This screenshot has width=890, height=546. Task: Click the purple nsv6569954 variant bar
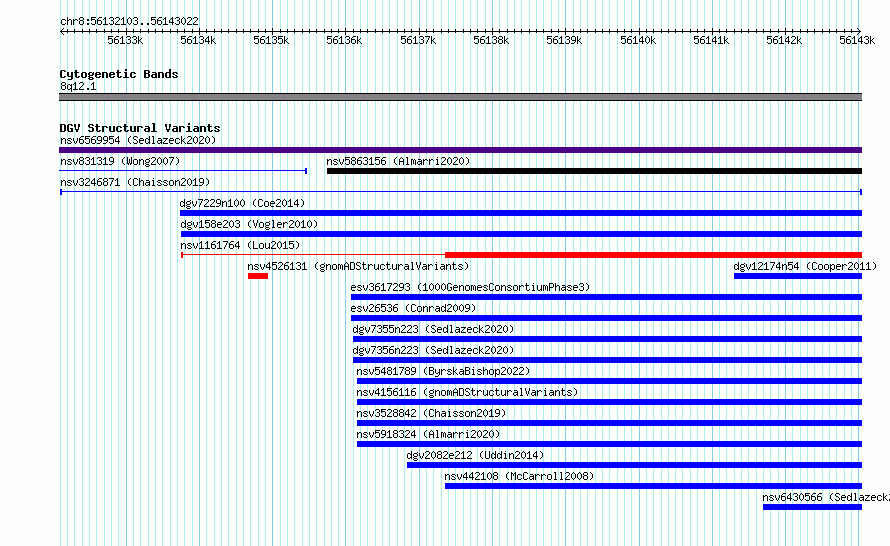(x=460, y=150)
